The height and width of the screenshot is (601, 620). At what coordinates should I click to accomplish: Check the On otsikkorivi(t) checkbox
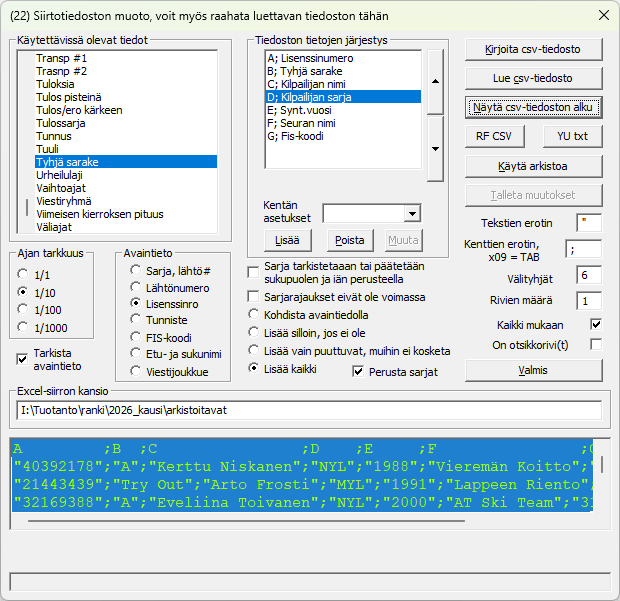[596, 344]
